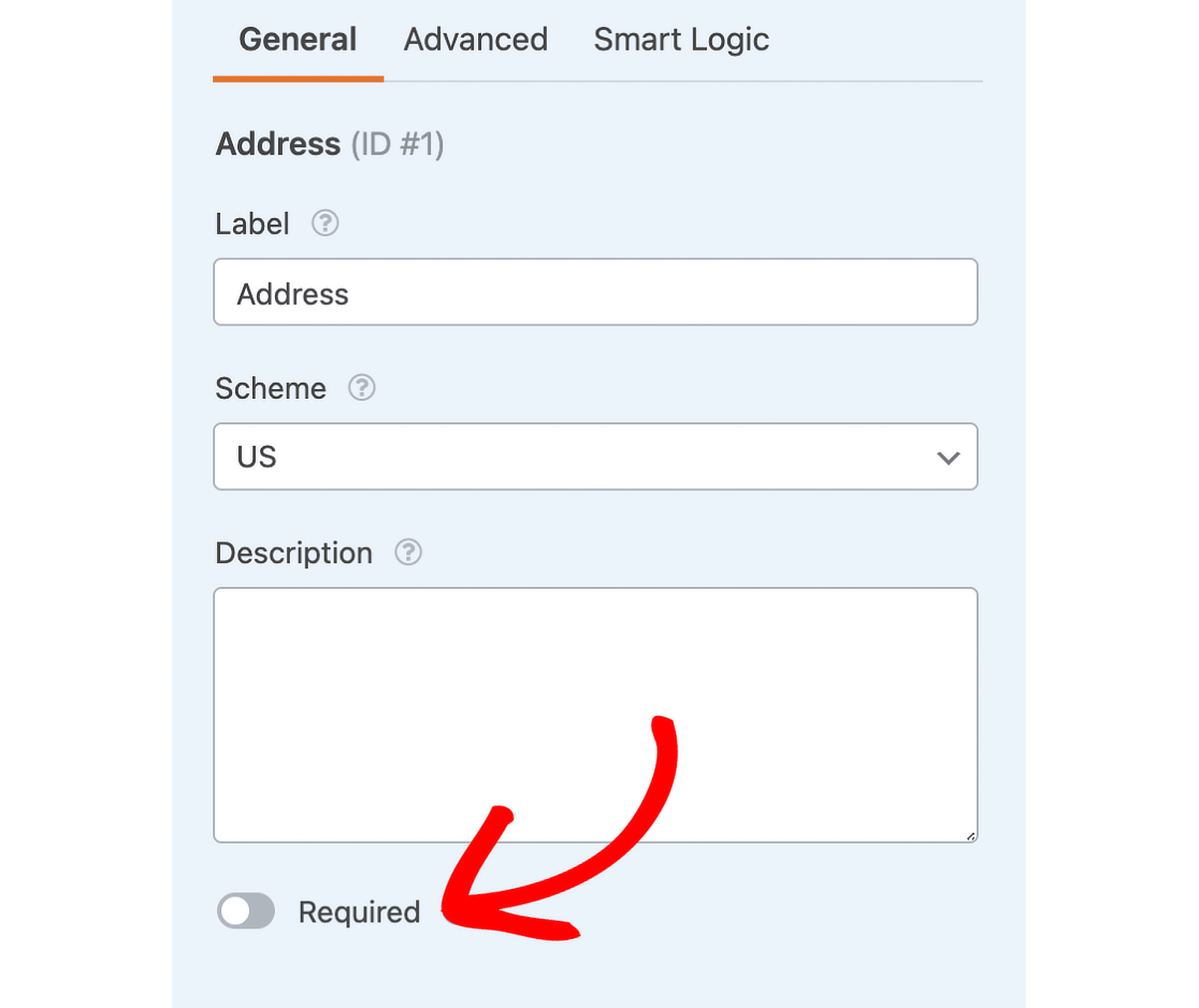Turn on the Required option for Address

[246, 911]
